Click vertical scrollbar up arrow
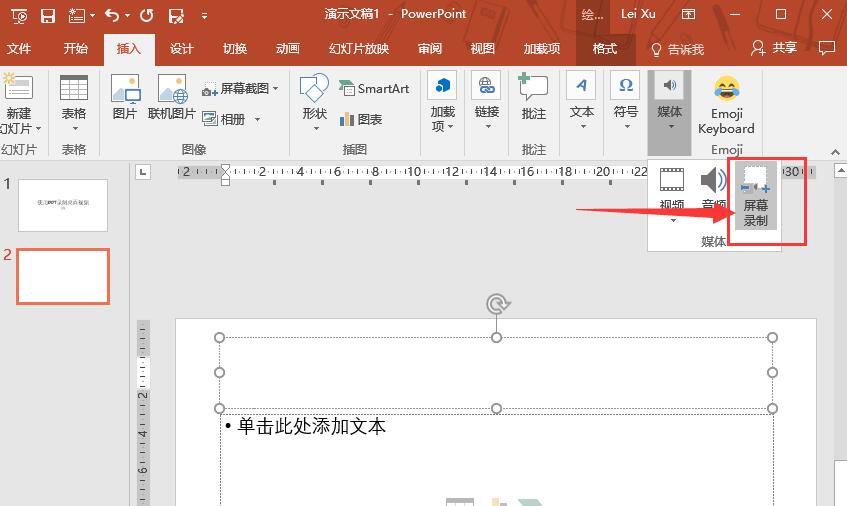The width and height of the screenshot is (847, 506). coord(841,172)
